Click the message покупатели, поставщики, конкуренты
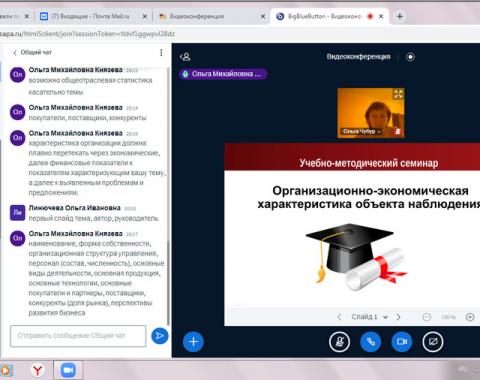 click(x=87, y=118)
